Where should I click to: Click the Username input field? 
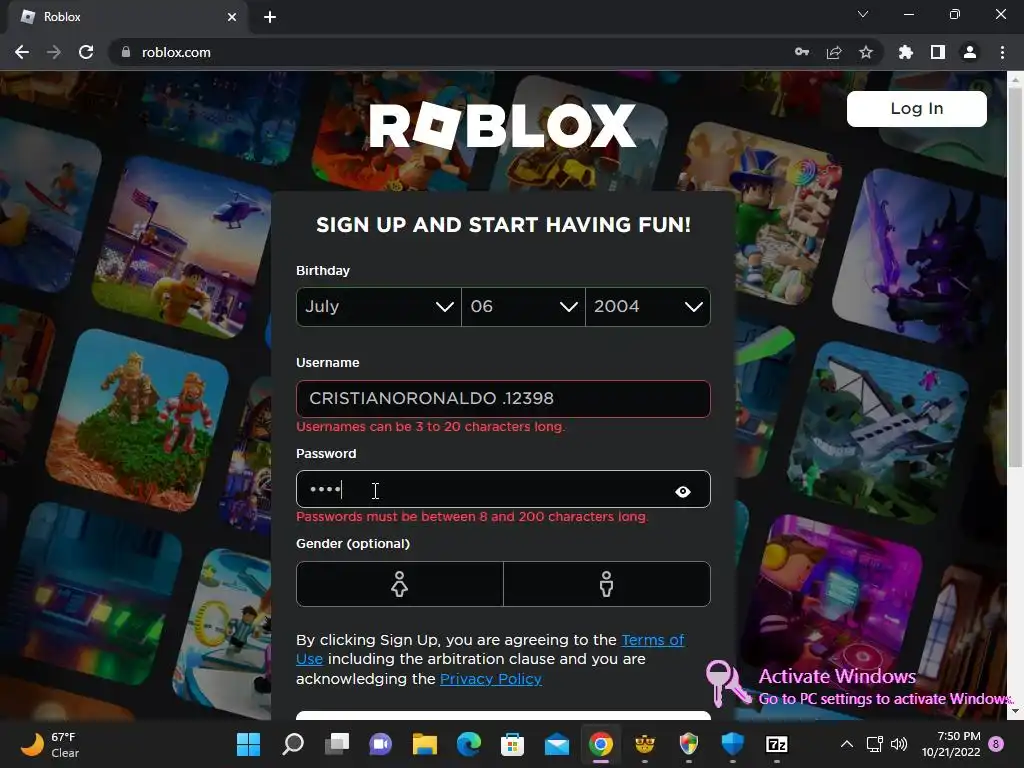(503, 398)
